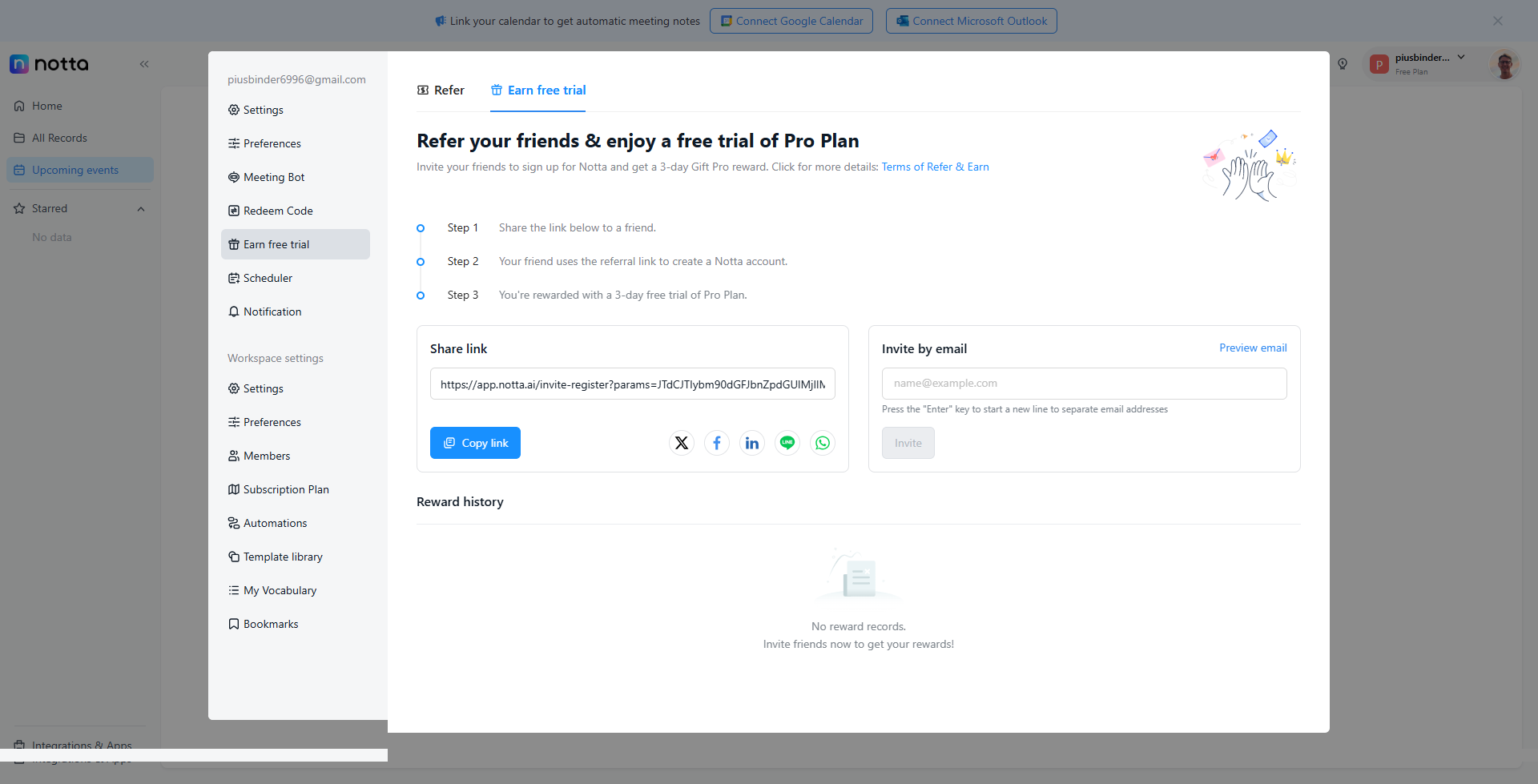Screen dimensions: 1538x784
Task: Click the Copy link button
Action: [x=475, y=443]
